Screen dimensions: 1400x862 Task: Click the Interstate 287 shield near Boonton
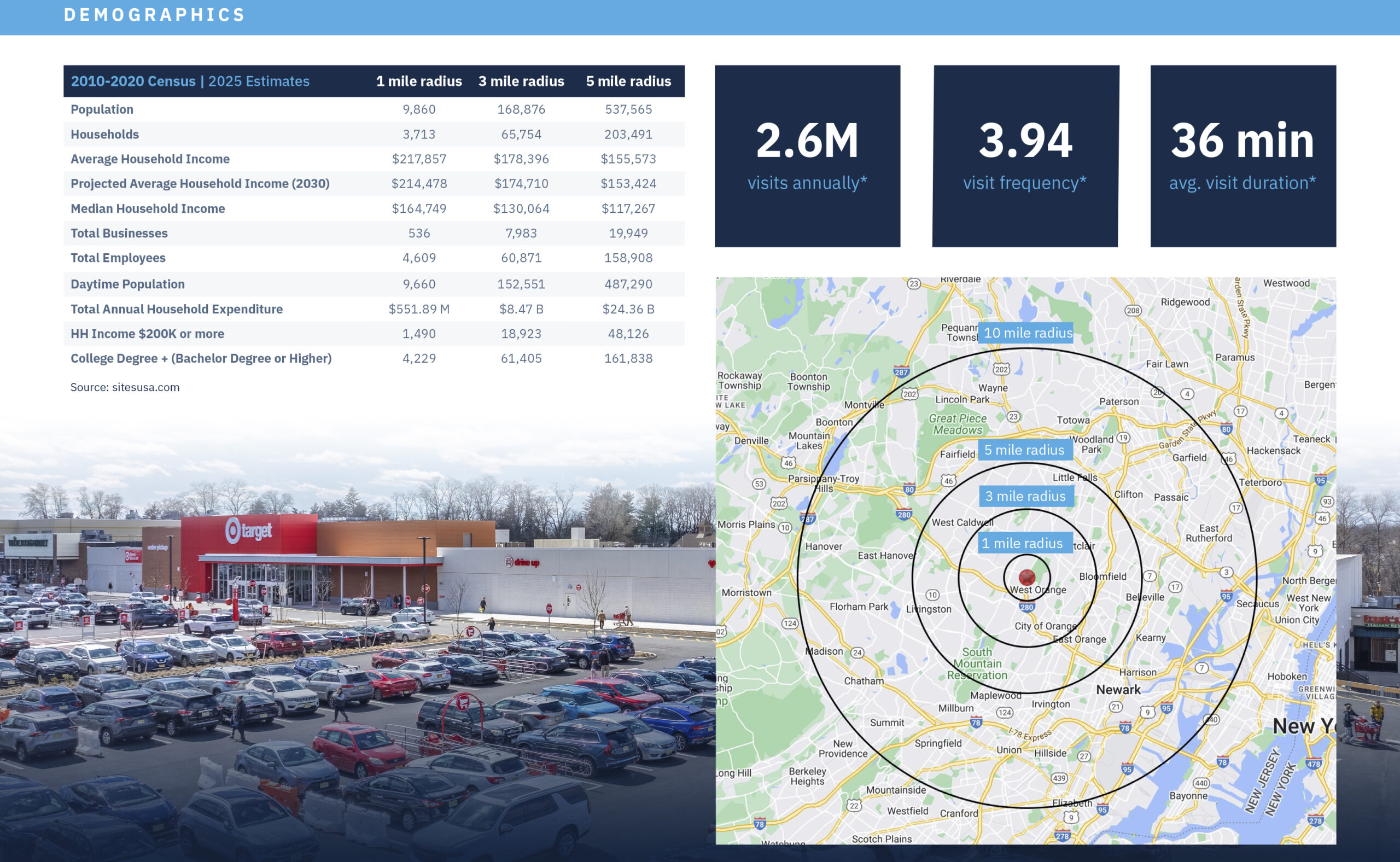(901, 372)
